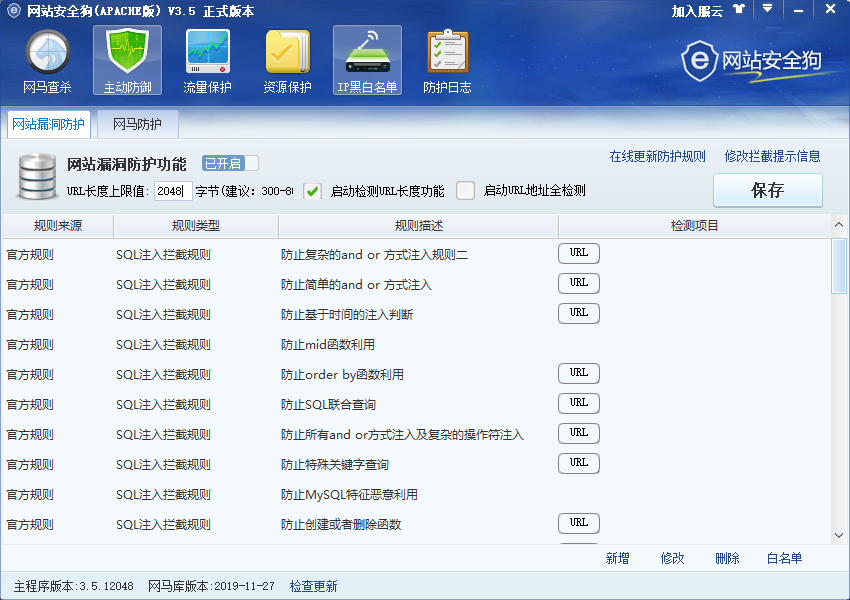This screenshot has width=850, height=600.
Task: Click scrollbar down arrow in rule list
Action: pyautogui.click(x=839, y=536)
